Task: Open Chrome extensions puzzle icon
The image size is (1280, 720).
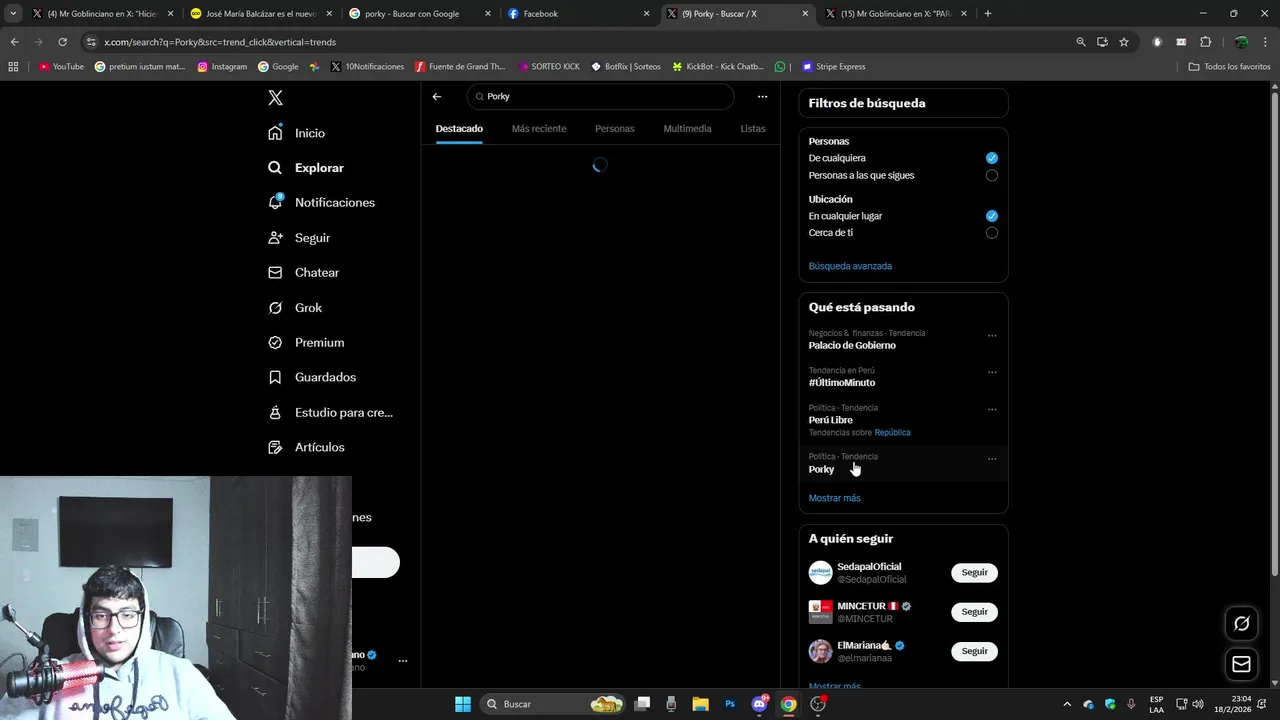Action: 1205,42
